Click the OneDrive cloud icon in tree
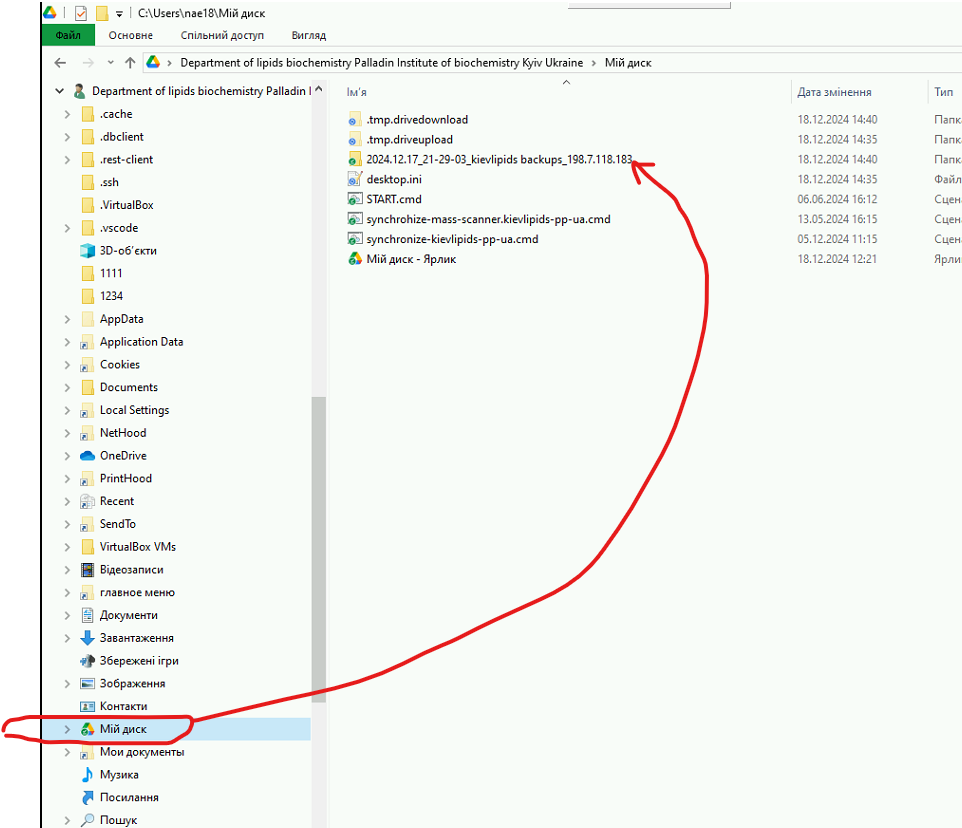This screenshot has height=828, width=962. pos(87,456)
